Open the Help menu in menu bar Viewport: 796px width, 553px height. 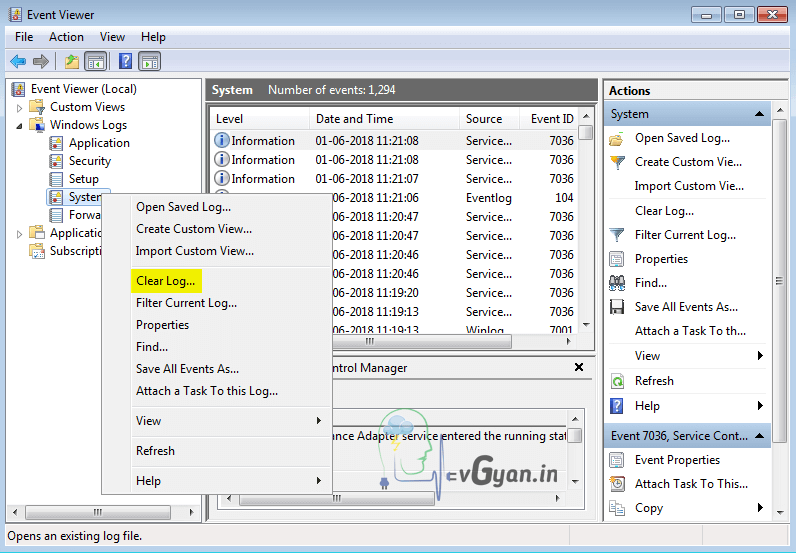coord(153,37)
